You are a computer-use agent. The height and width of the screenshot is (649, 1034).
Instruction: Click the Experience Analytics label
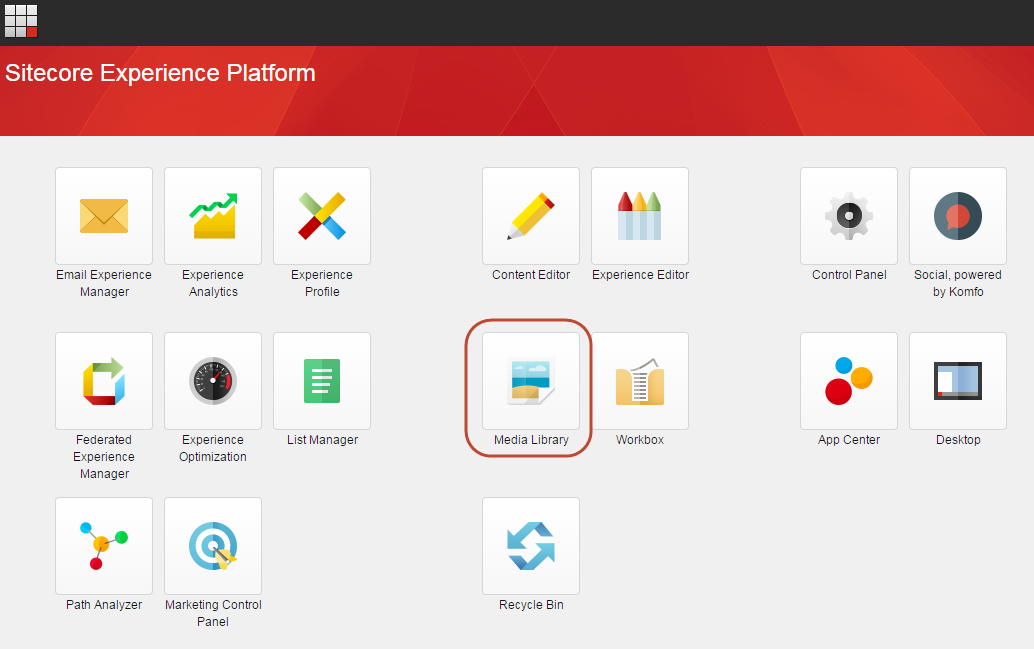click(x=213, y=284)
